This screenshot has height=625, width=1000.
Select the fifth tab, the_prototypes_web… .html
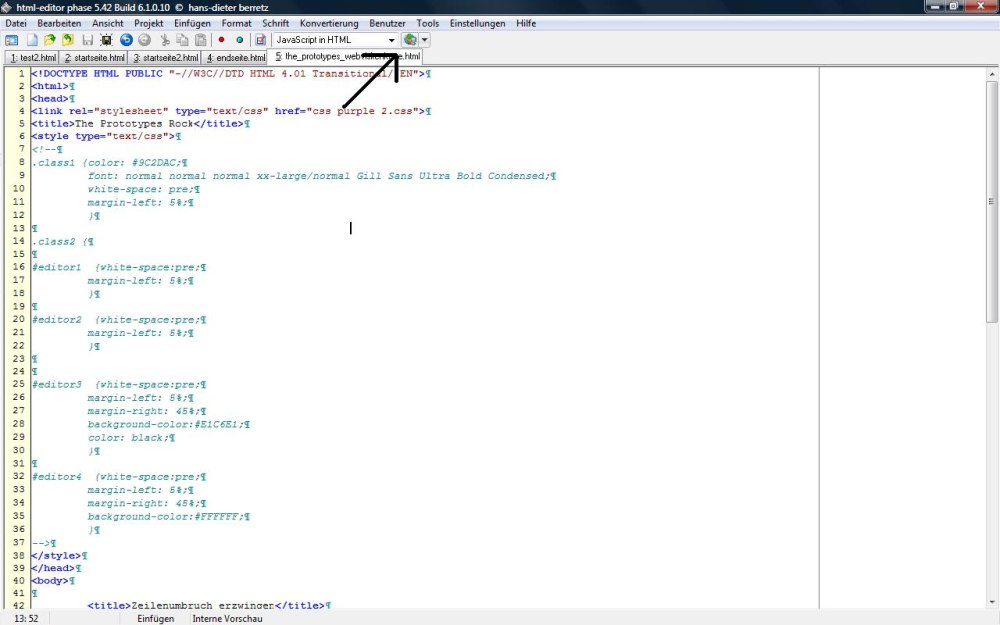coord(346,56)
